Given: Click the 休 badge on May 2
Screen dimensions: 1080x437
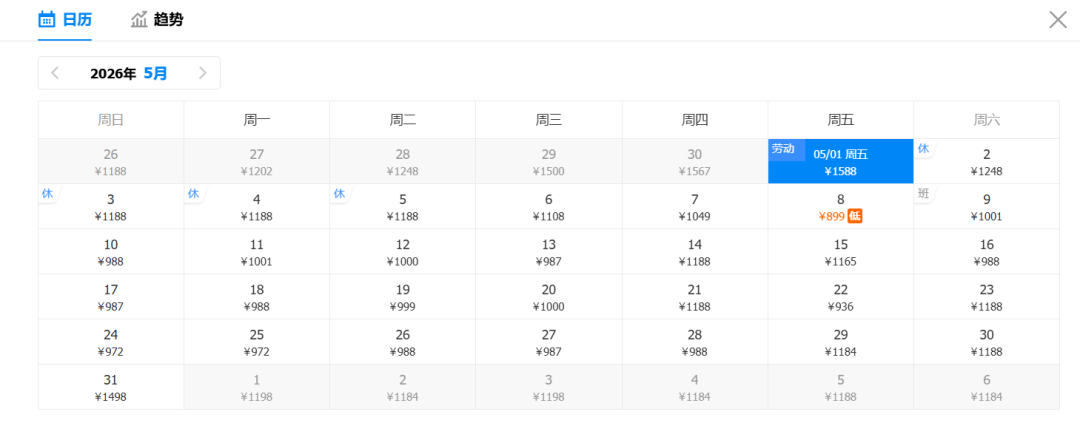Looking at the screenshot, I should [x=923, y=149].
